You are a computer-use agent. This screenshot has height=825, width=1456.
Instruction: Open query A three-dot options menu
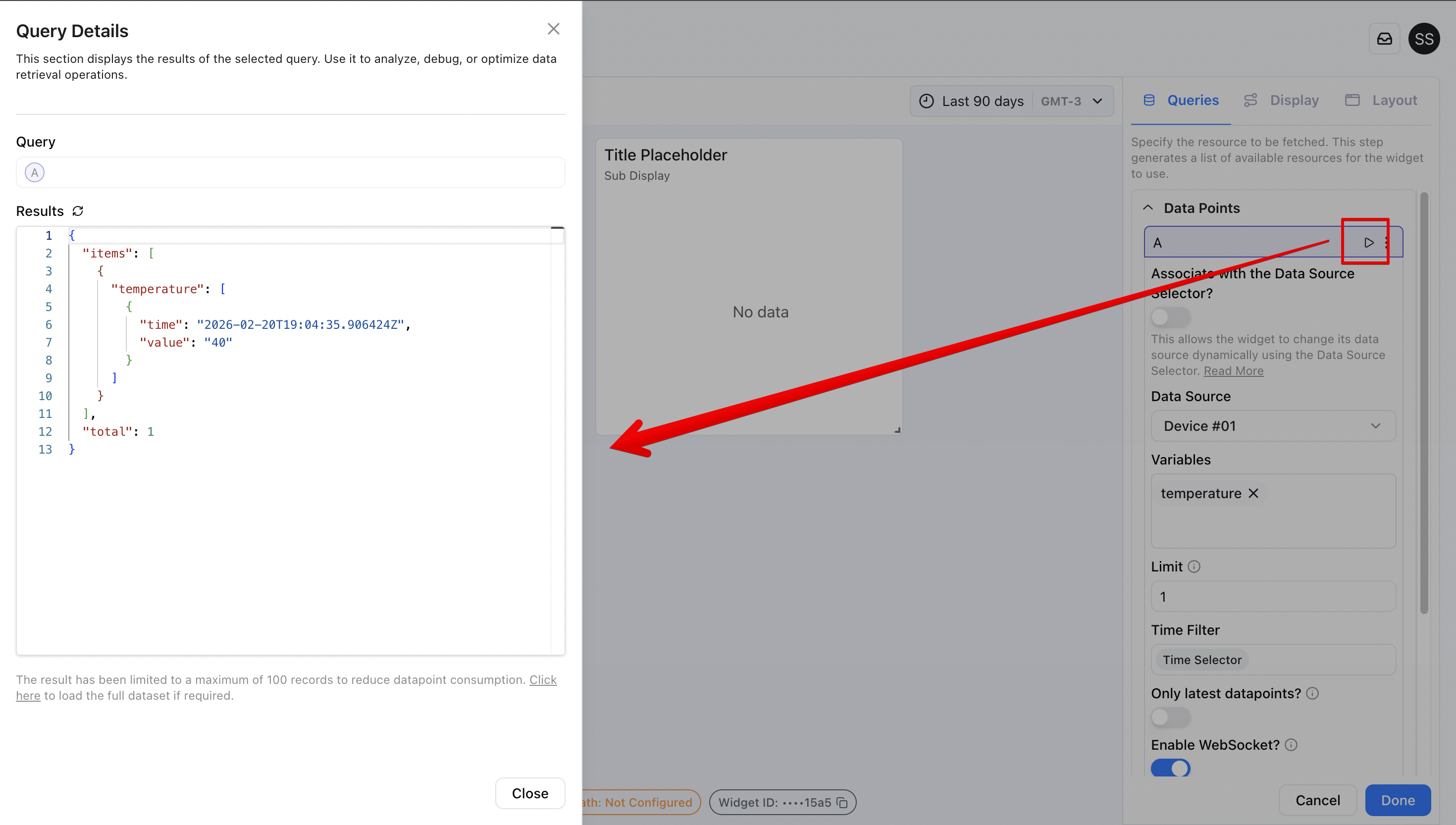(x=1386, y=243)
